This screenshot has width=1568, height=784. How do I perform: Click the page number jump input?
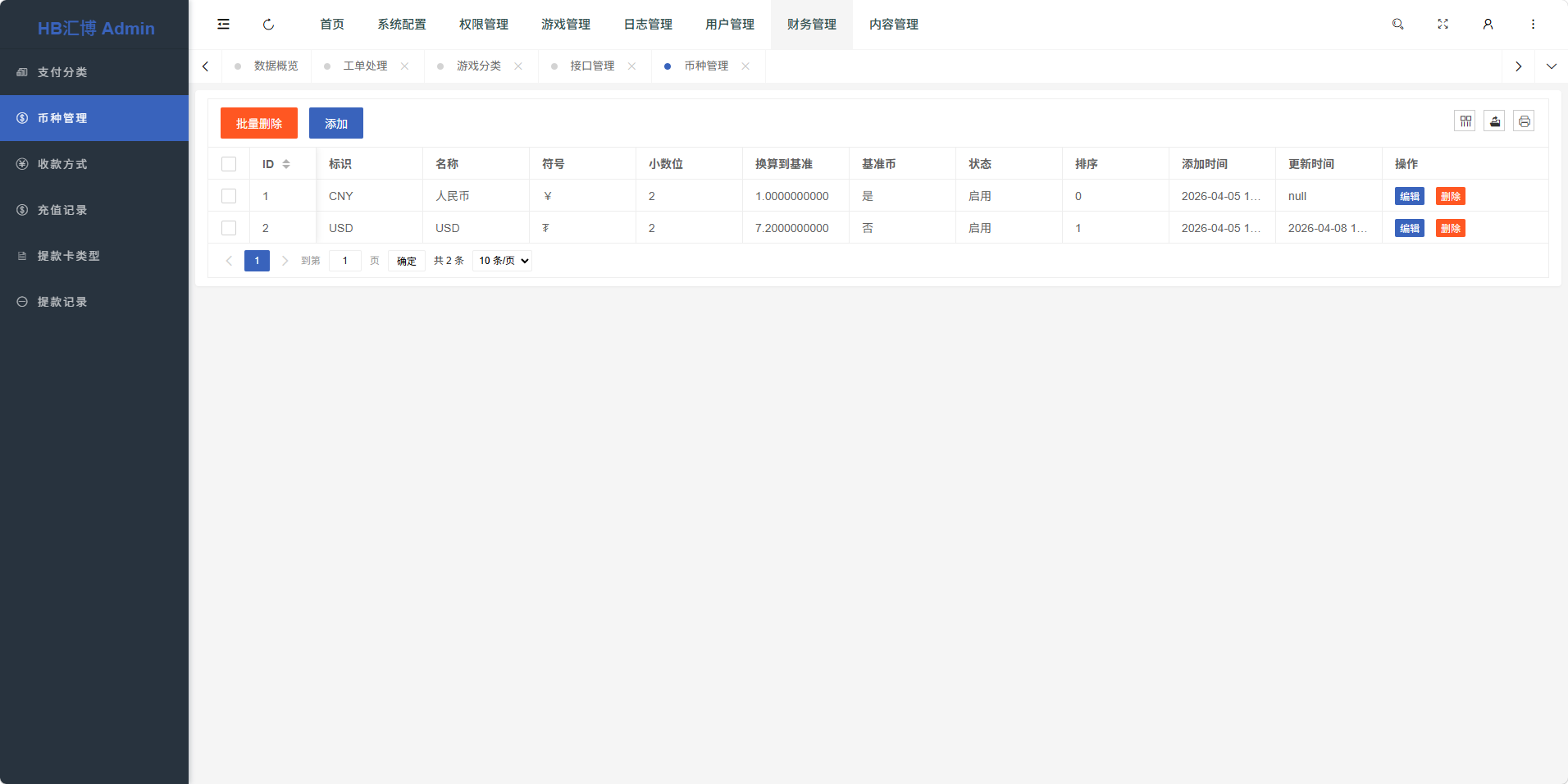pyautogui.click(x=345, y=261)
